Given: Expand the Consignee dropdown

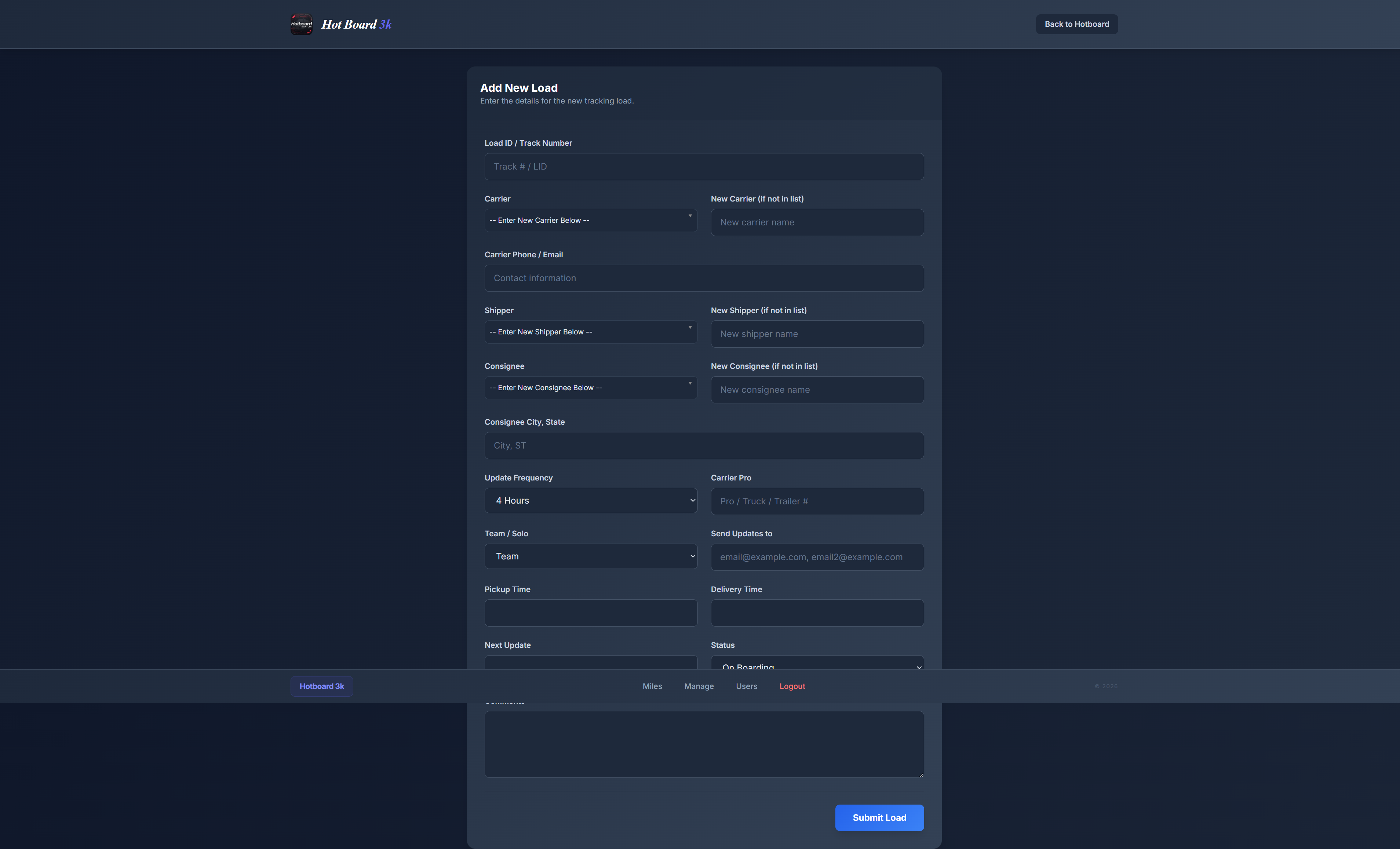Looking at the screenshot, I should point(590,387).
